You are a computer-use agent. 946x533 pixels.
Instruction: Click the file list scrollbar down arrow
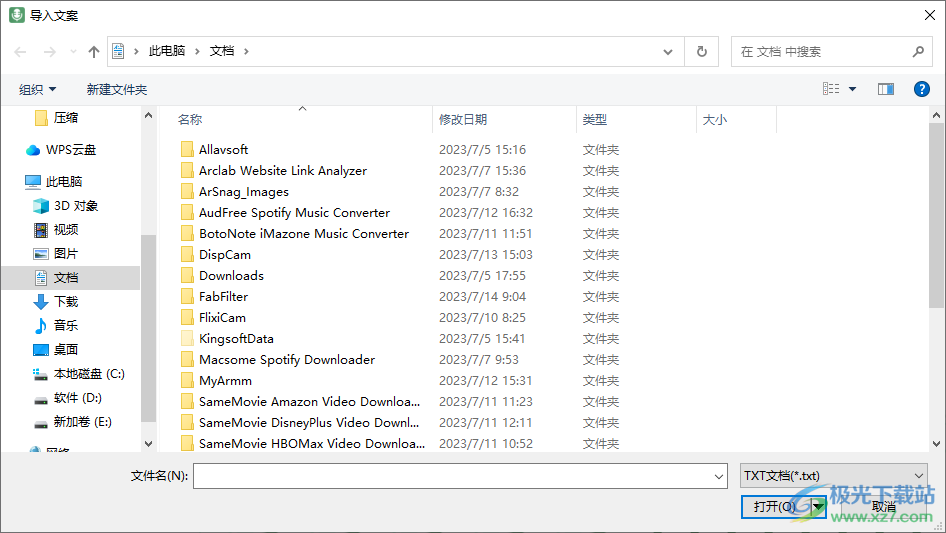pos(936,444)
